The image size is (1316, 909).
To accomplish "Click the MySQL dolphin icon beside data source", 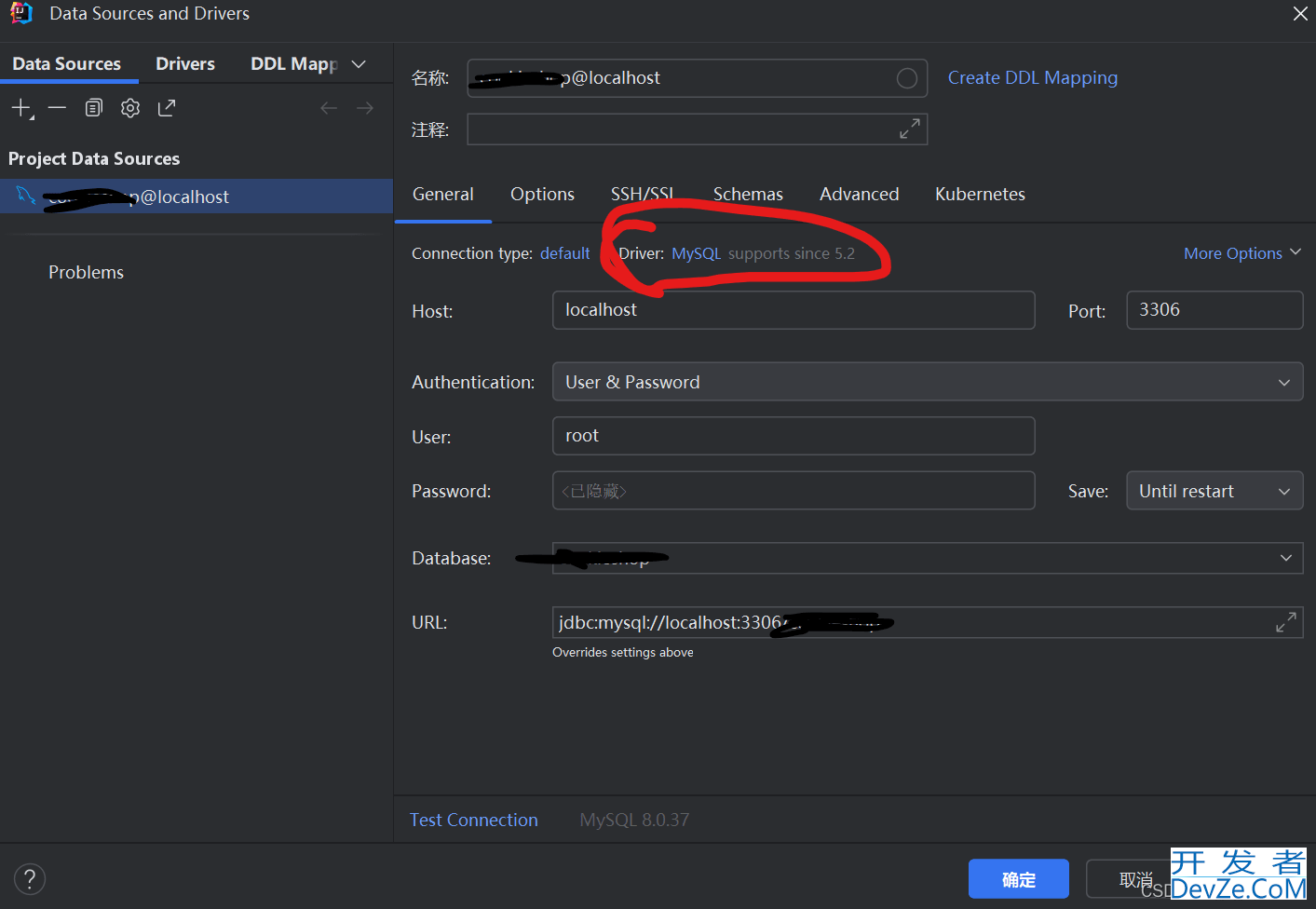I will click(x=26, y=196).
